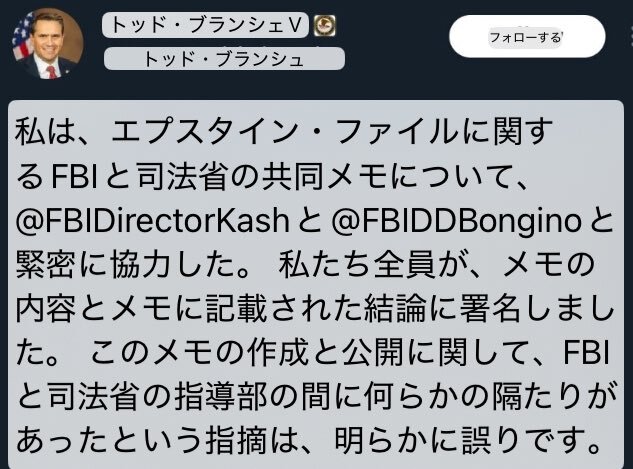
Task: Open display name トッド・ブランシェ V
Action: (x=205, y=25)
